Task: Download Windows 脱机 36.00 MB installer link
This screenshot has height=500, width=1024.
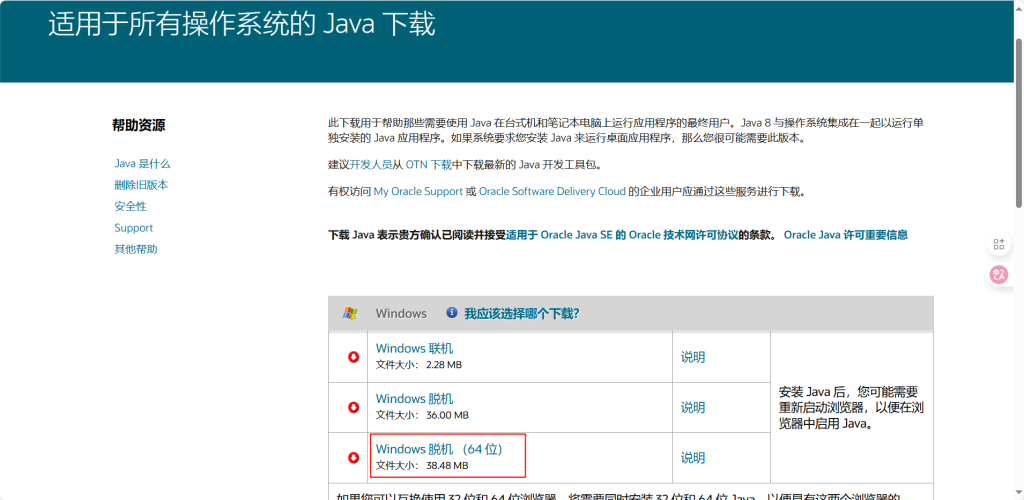Action: pos(415,399)
